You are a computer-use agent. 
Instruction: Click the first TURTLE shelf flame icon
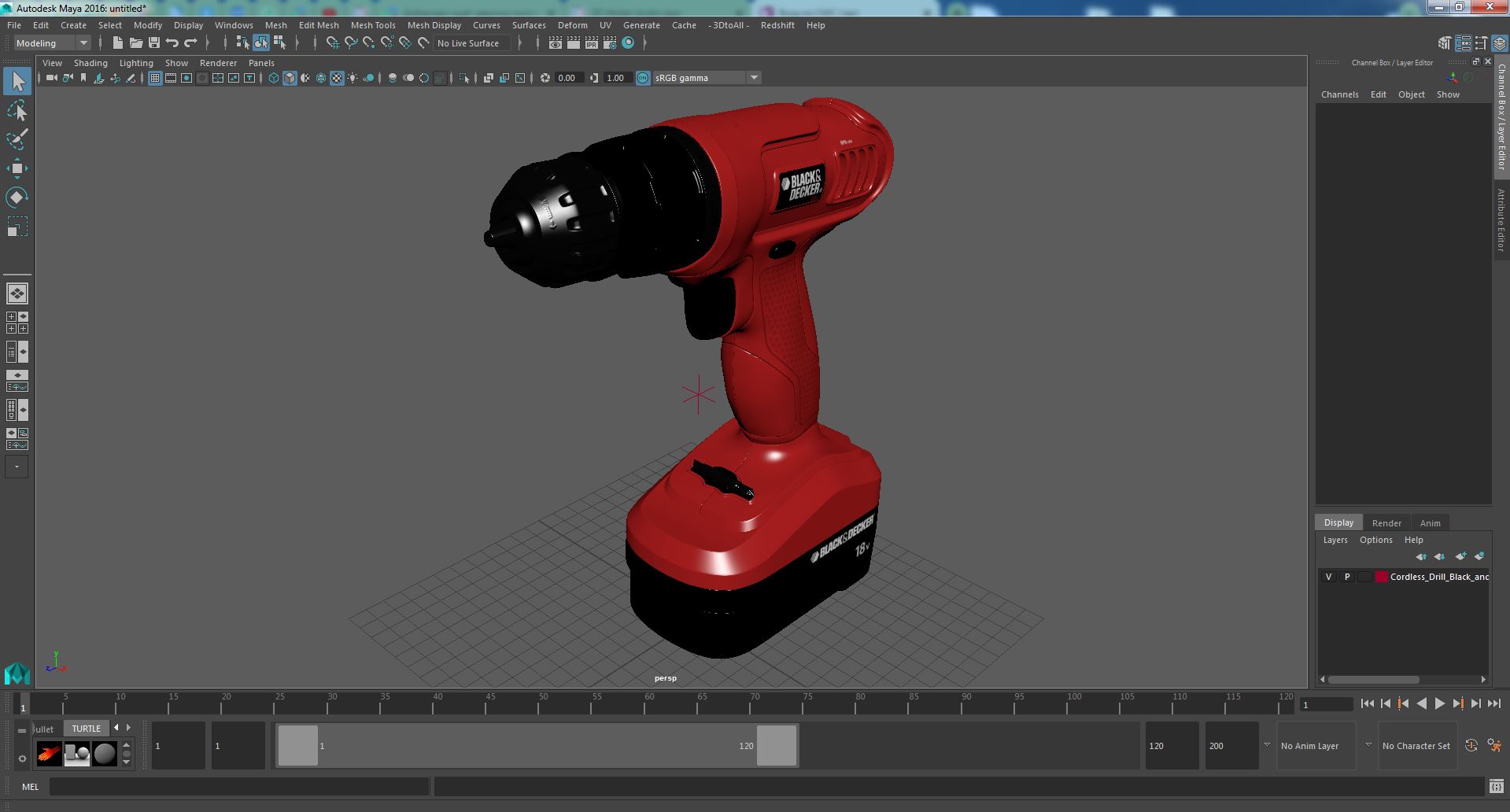point(49,754)
